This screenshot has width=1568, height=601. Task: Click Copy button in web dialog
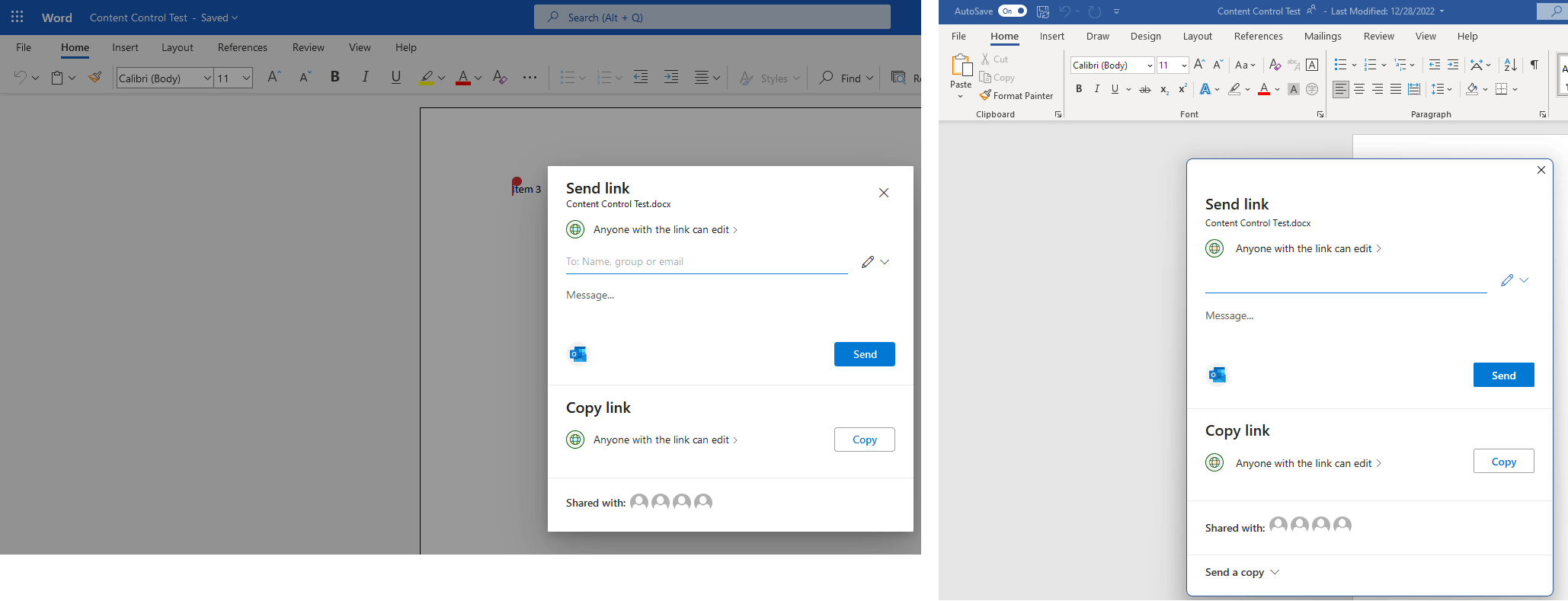pyautogui.click(x=865, y=440)
